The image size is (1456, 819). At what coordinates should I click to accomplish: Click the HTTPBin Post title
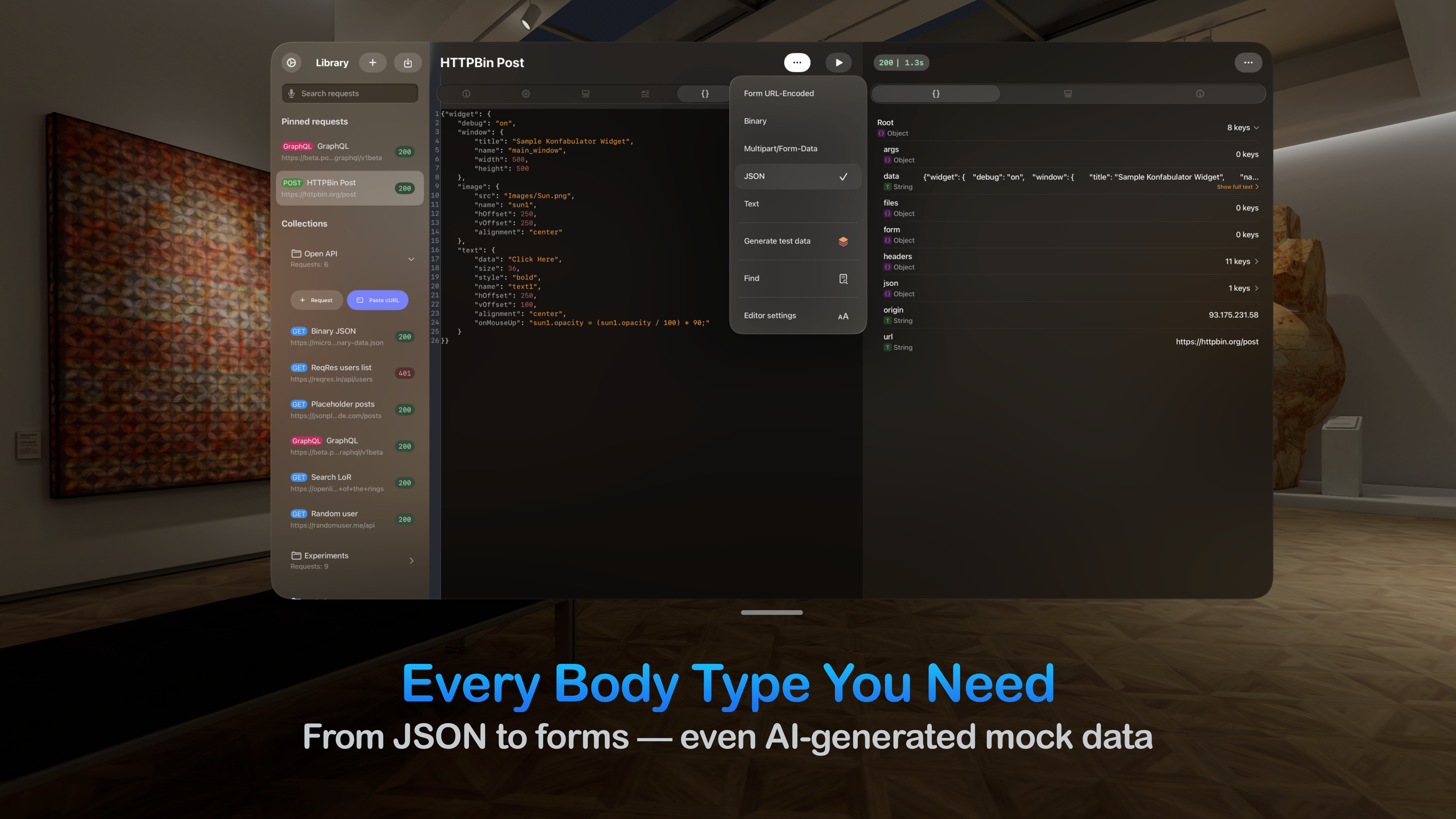click(482, 63)
